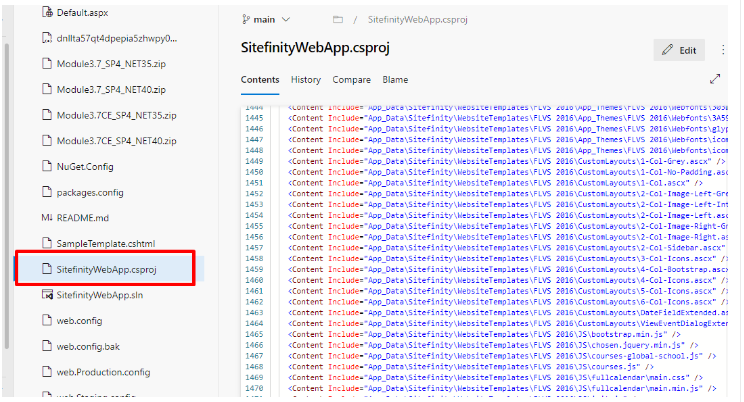Click the packages.config file icon
Image resolution: width=744 pixels, height=402 pixels.
(x=47, y=191)
